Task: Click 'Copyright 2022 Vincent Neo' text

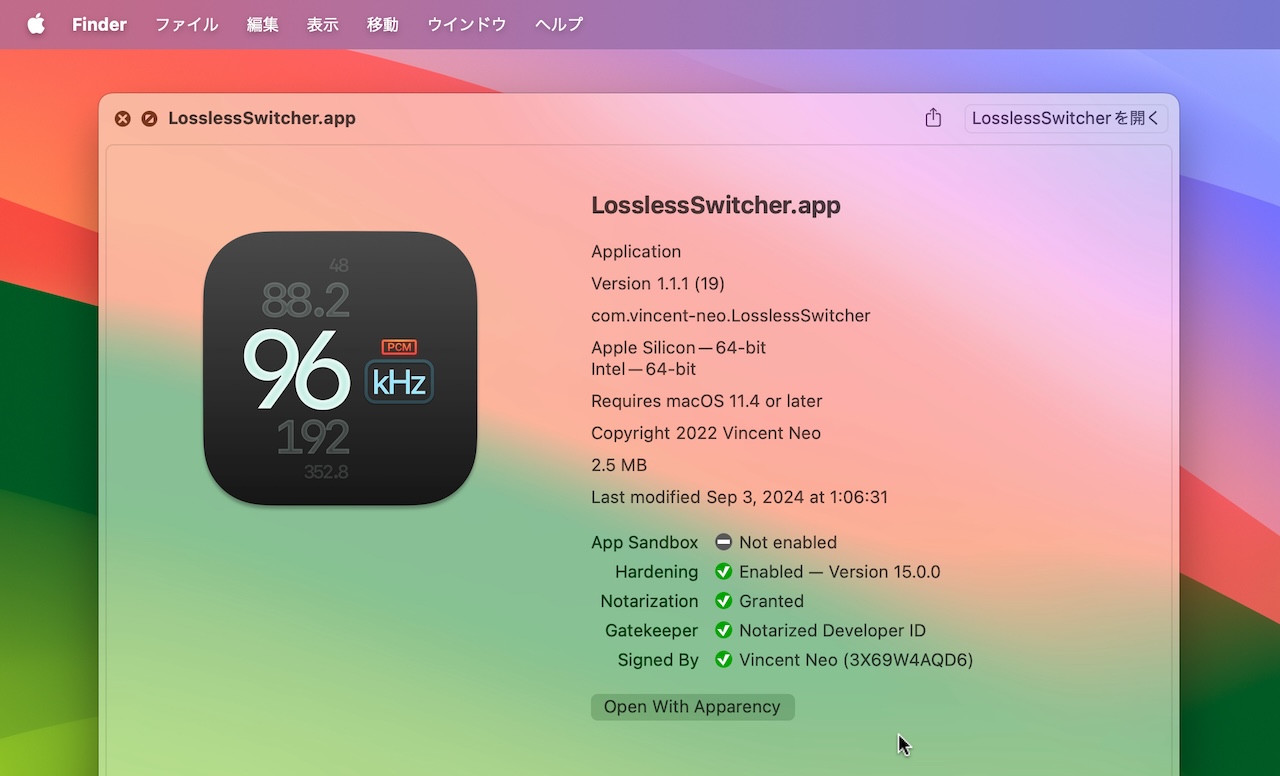Action: tap(706, 433)
